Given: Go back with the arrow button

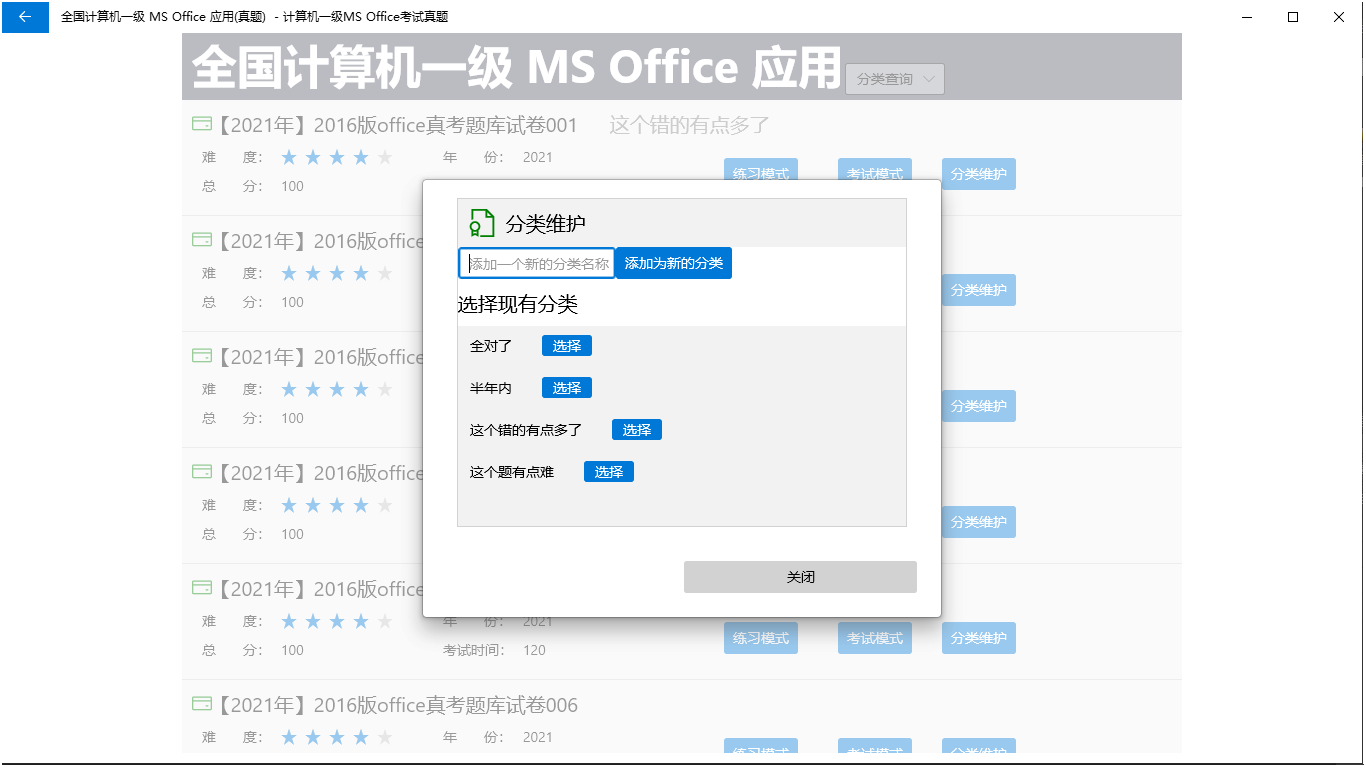Looking at the screenshot, I should click(x=25, y=17).
